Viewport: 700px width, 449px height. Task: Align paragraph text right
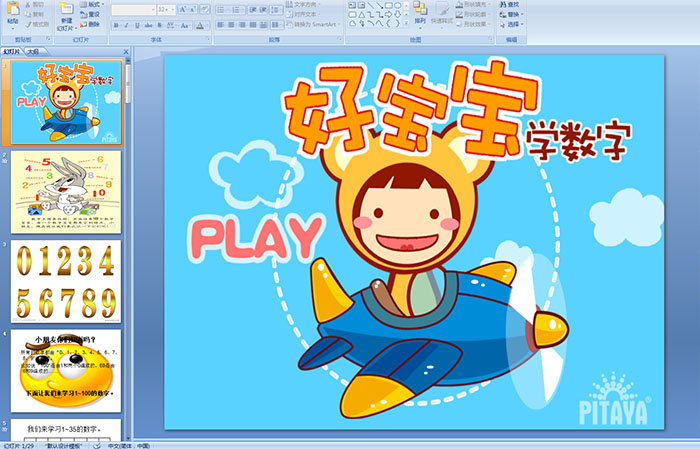pos(242,25)
